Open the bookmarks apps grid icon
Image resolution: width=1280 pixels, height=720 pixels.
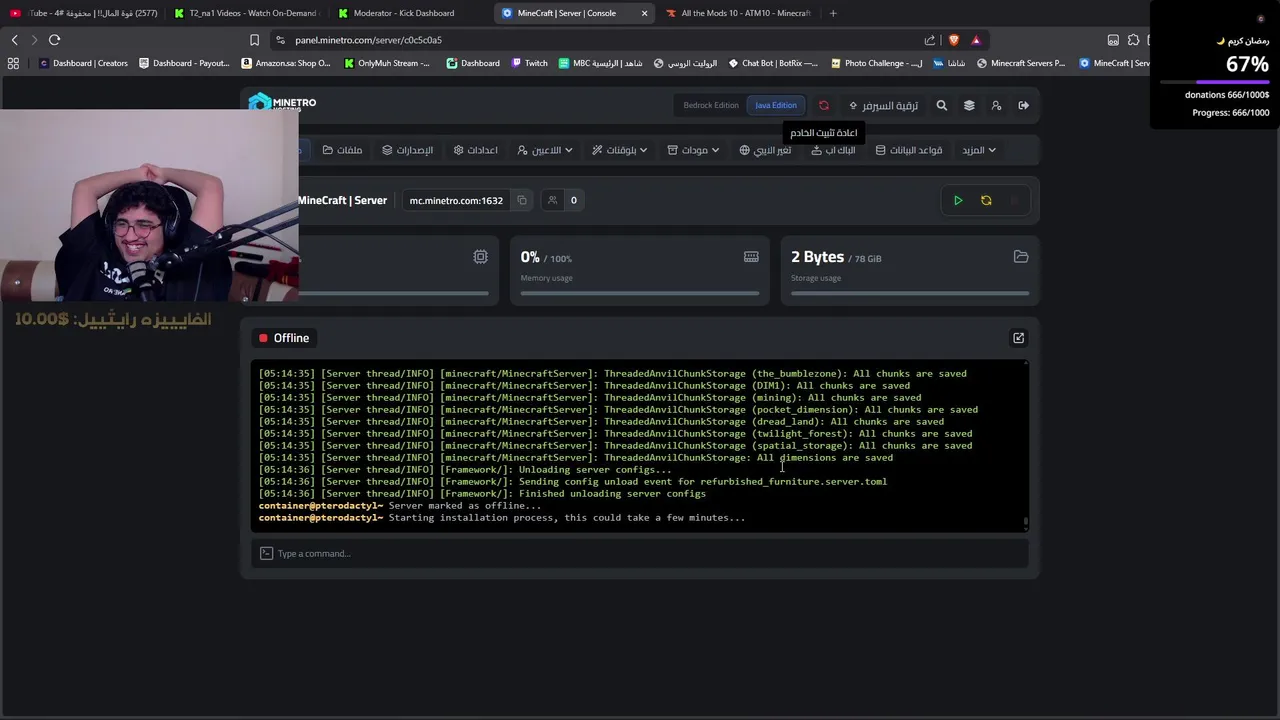tap(13, 63)
